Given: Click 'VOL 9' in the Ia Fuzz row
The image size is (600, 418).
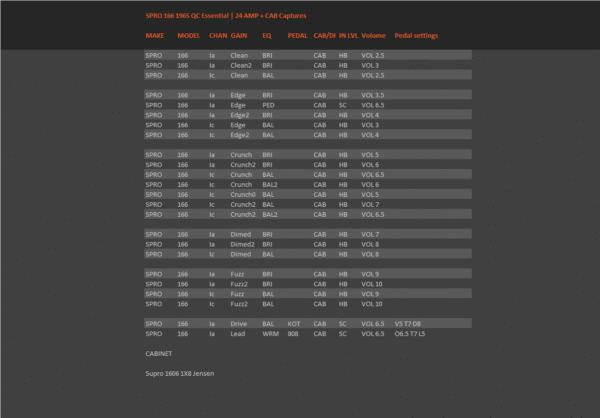Looking at the screenshot, I should point(370,274).
